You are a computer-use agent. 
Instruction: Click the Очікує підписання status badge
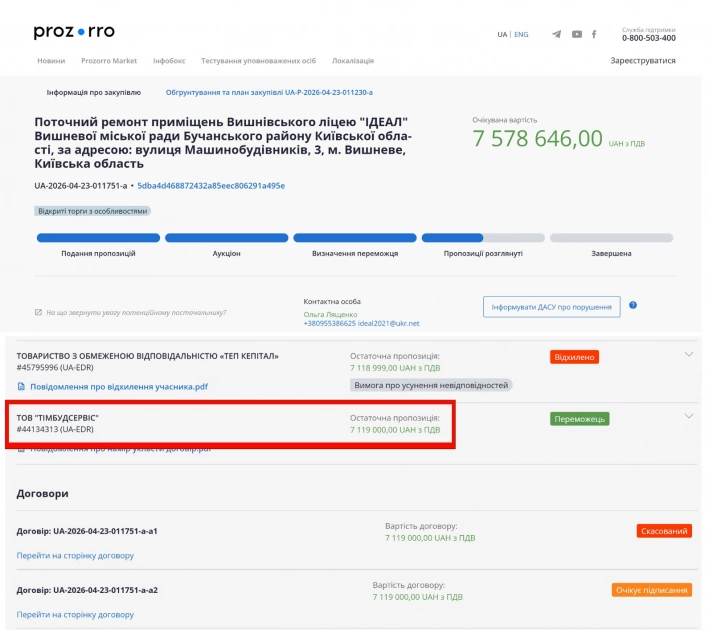pyautogui.click(x=652, y=590)
